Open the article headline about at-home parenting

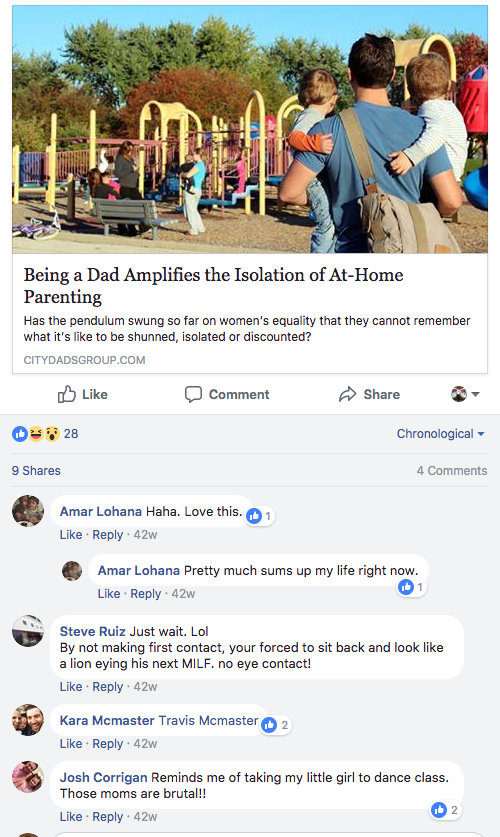[213, 286]
